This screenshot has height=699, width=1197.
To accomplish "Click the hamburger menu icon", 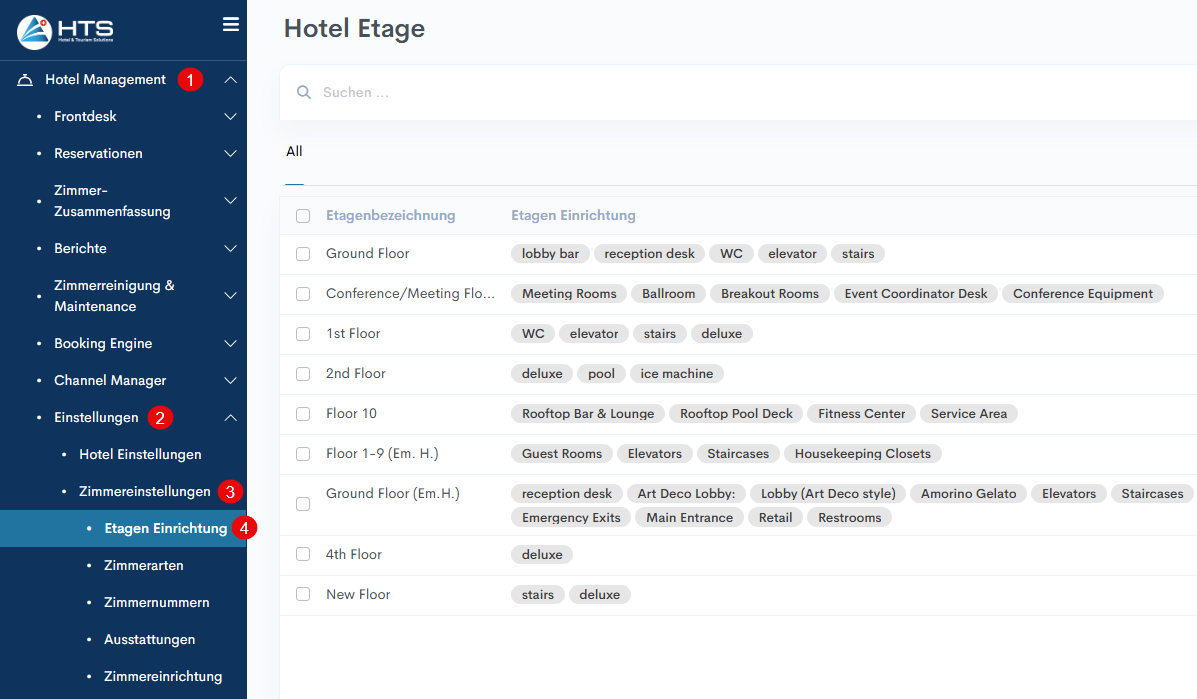I will pos(231,24).
